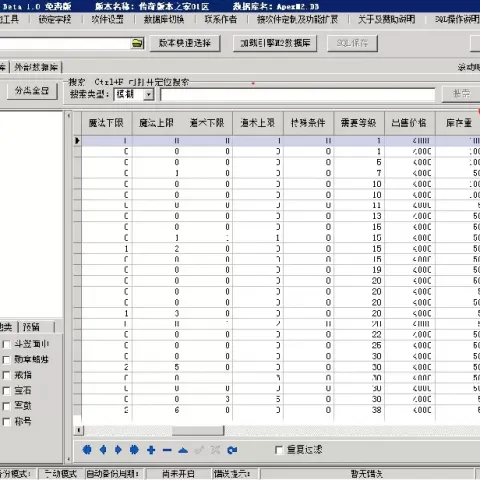Tick the checkbox above 称号

tap(6, 406)
